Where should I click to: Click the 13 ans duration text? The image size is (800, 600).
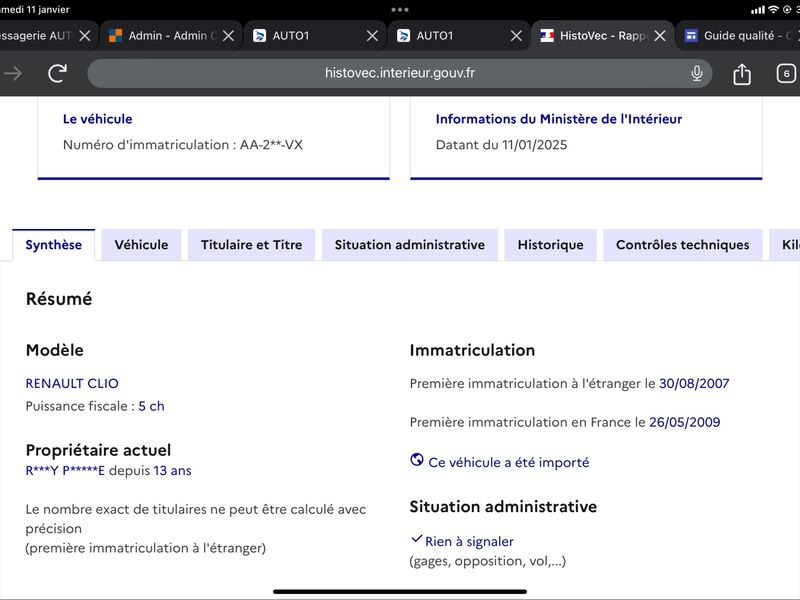pyautogui.click(x=172, y=470)
